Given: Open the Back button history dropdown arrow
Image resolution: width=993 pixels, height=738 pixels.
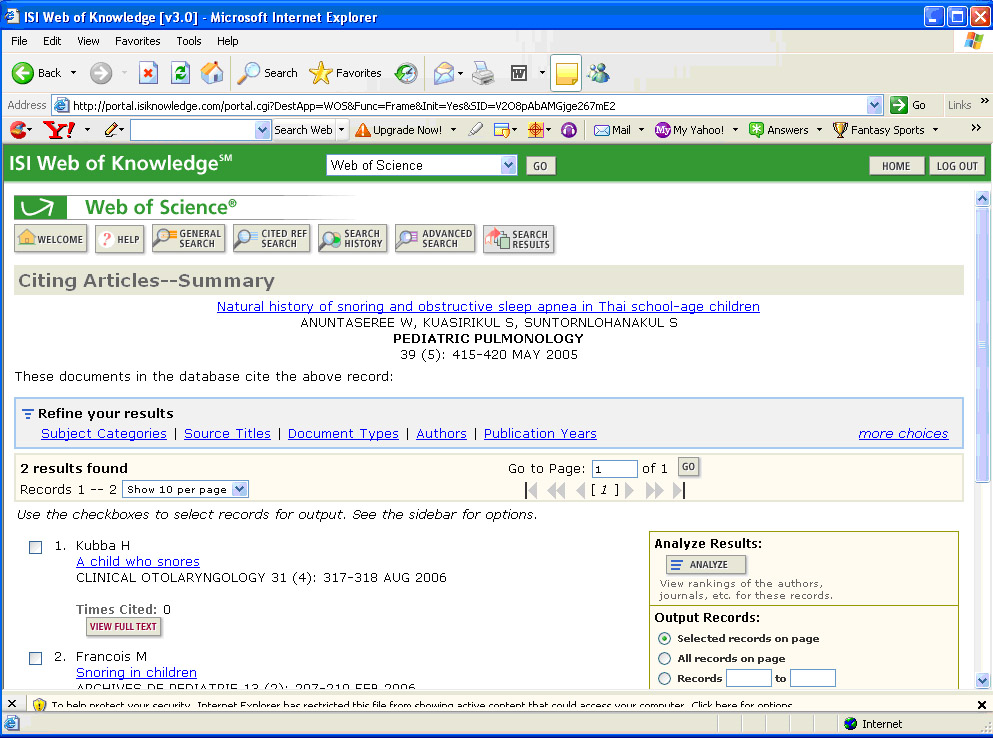Looking at the screenshot, I should pos(73,73).
